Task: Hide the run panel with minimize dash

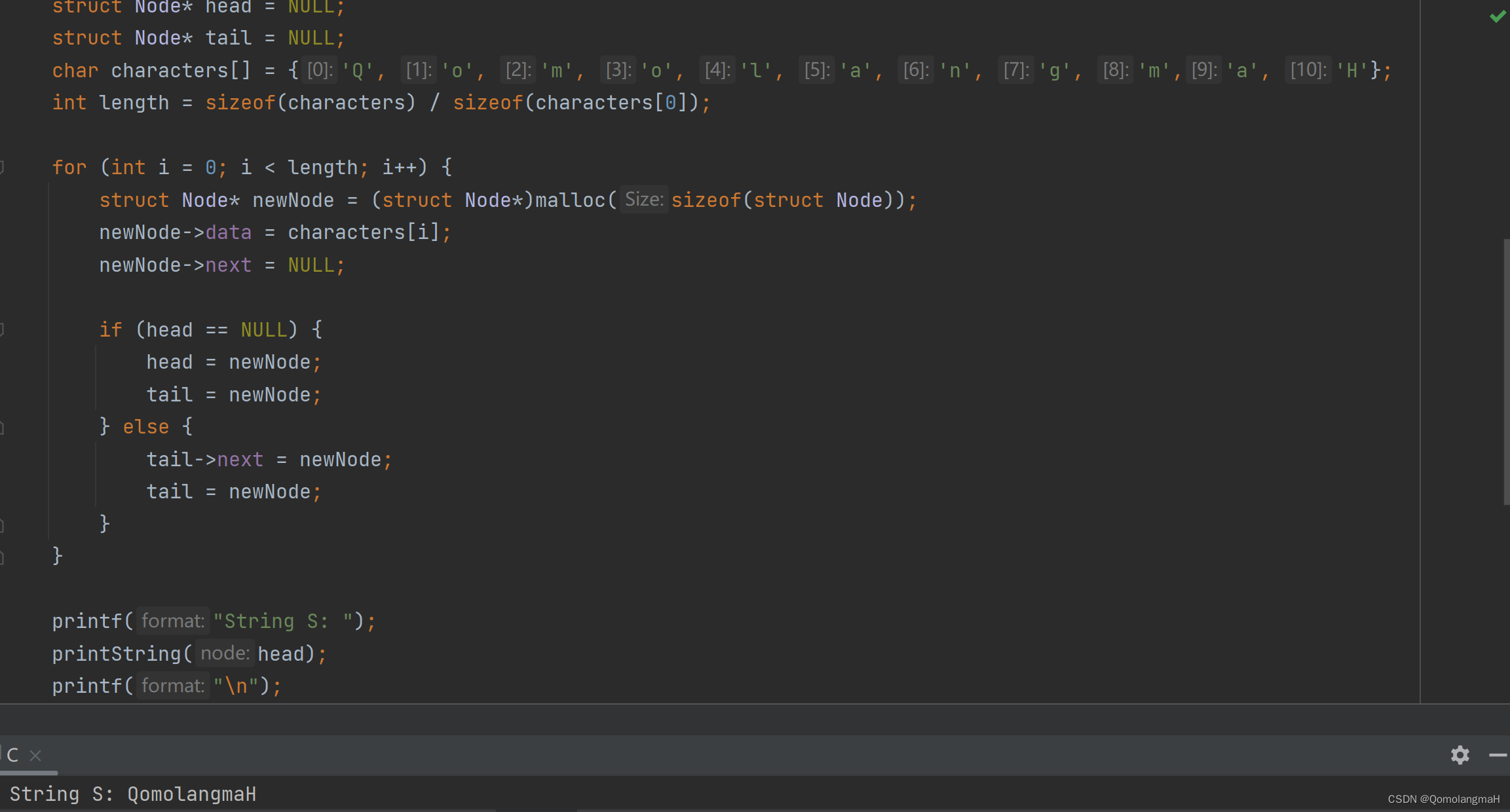Action: click(x=1498, y=755)
